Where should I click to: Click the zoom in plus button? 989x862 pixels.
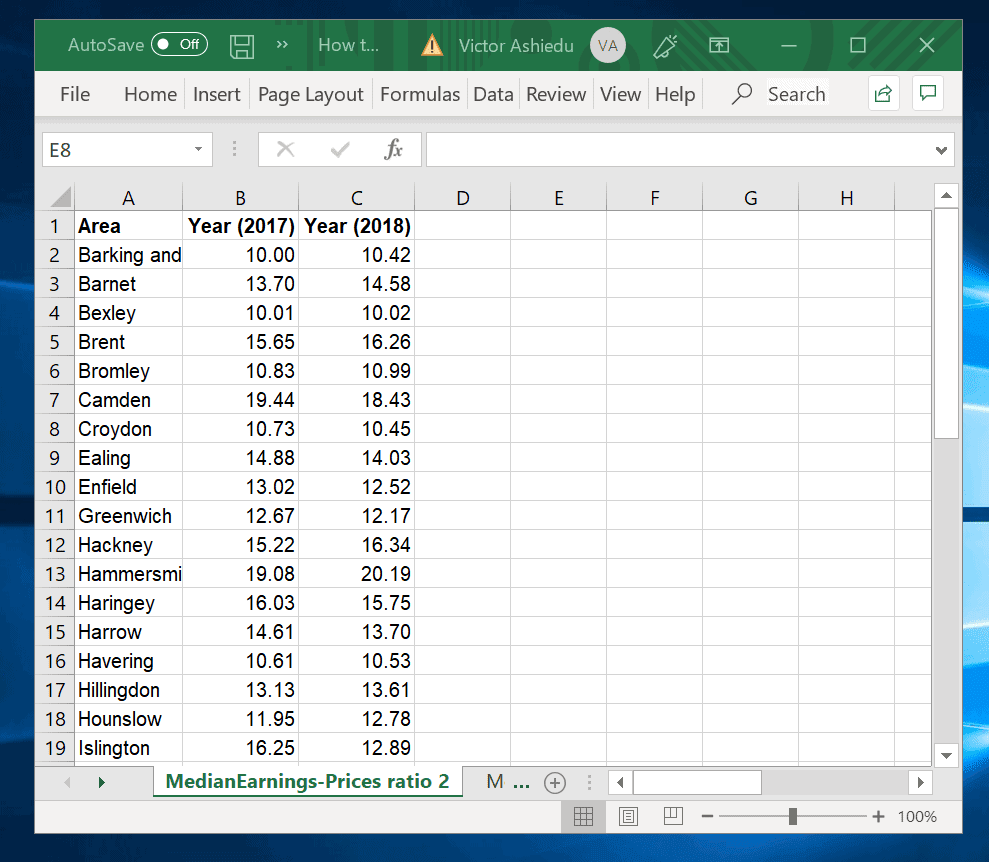(x=878, y=817)
